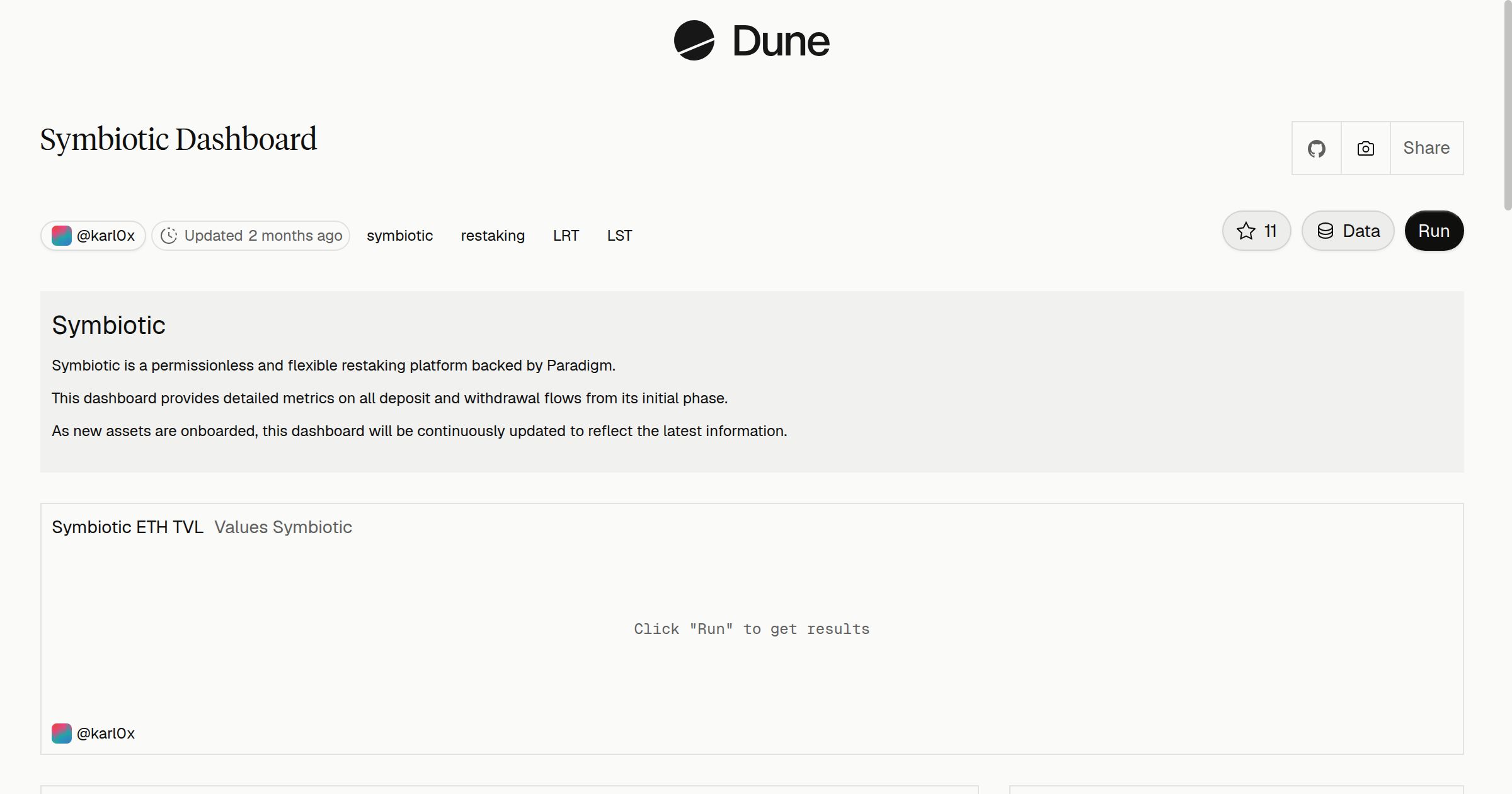Click the Values Symbiotic query subtitle
Image resolution: width=1512 pixels, height=794 pixels.
[x=283, y=527]
